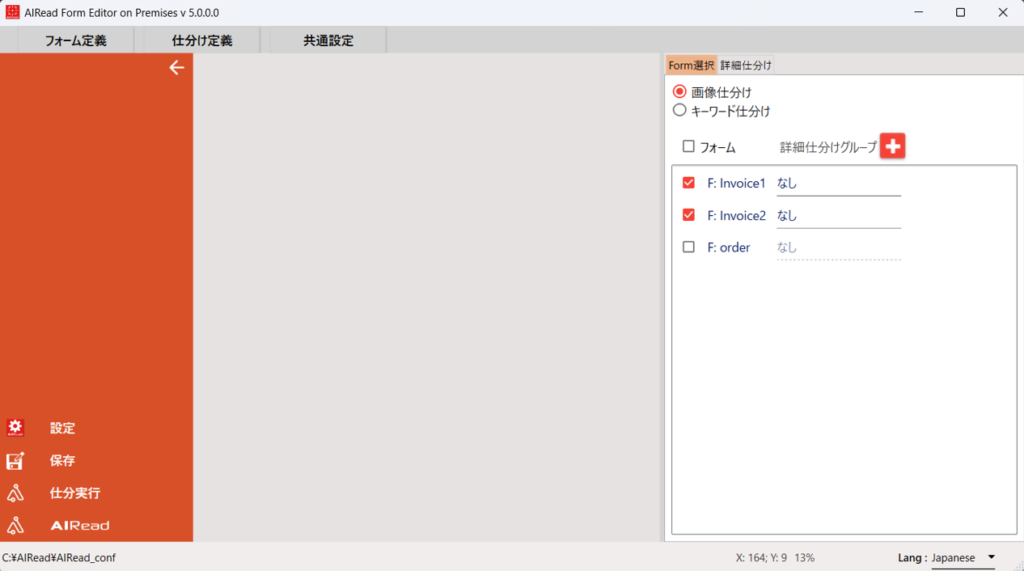Open the group dropdown for Invoice1

pyautogui.click(x=839, y=184)
